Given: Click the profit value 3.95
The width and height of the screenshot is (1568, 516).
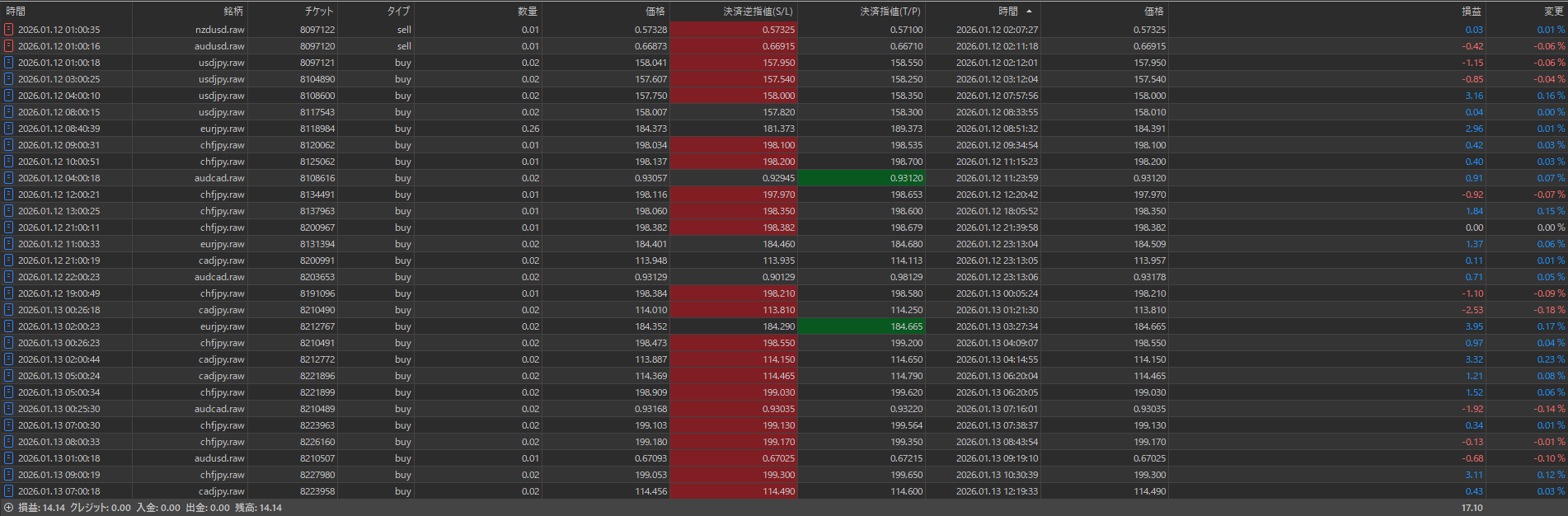Looking at the screenshot, I should pyautogui.click(x=1474, y=326).
